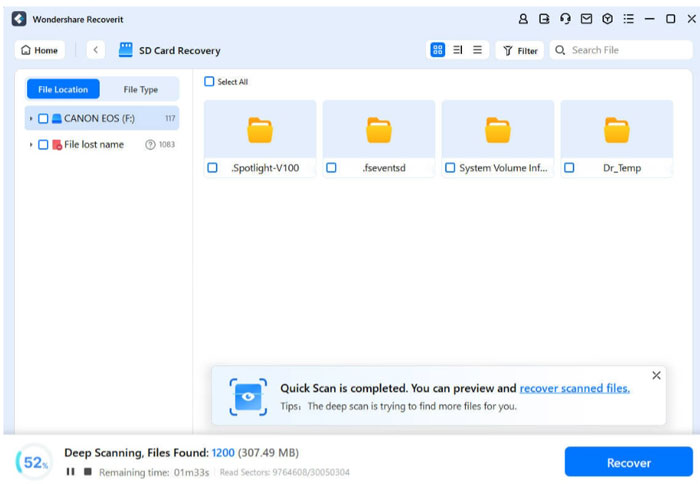Click the sign-in arrow icon
The image size is (700, 484).
[544, 19]
